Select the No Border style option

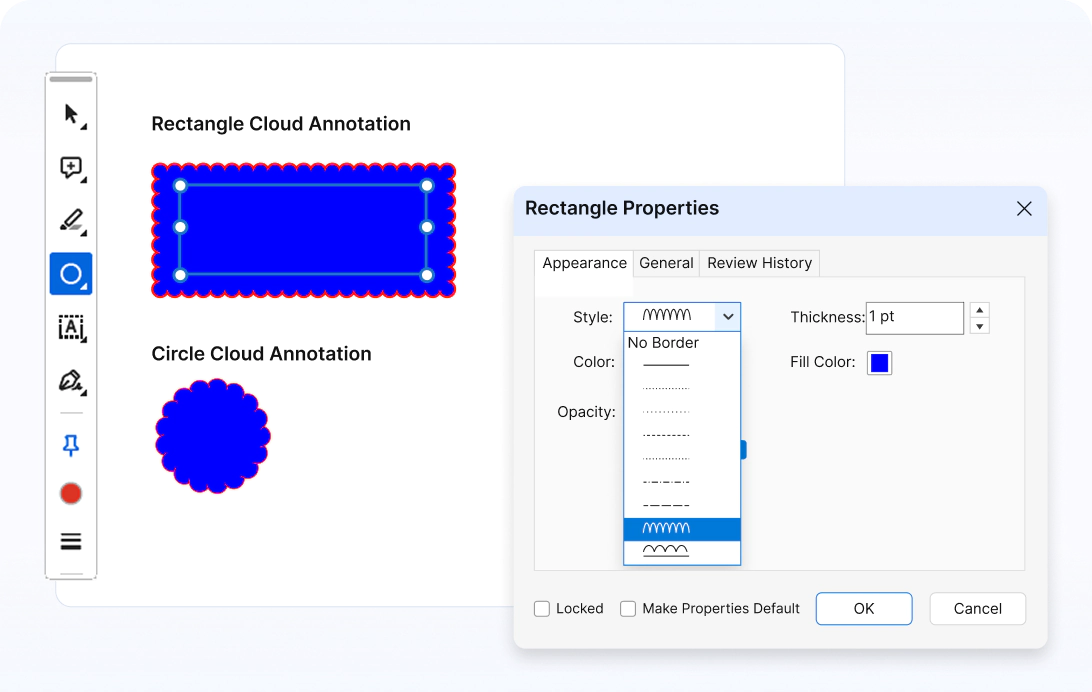[682, 343]
